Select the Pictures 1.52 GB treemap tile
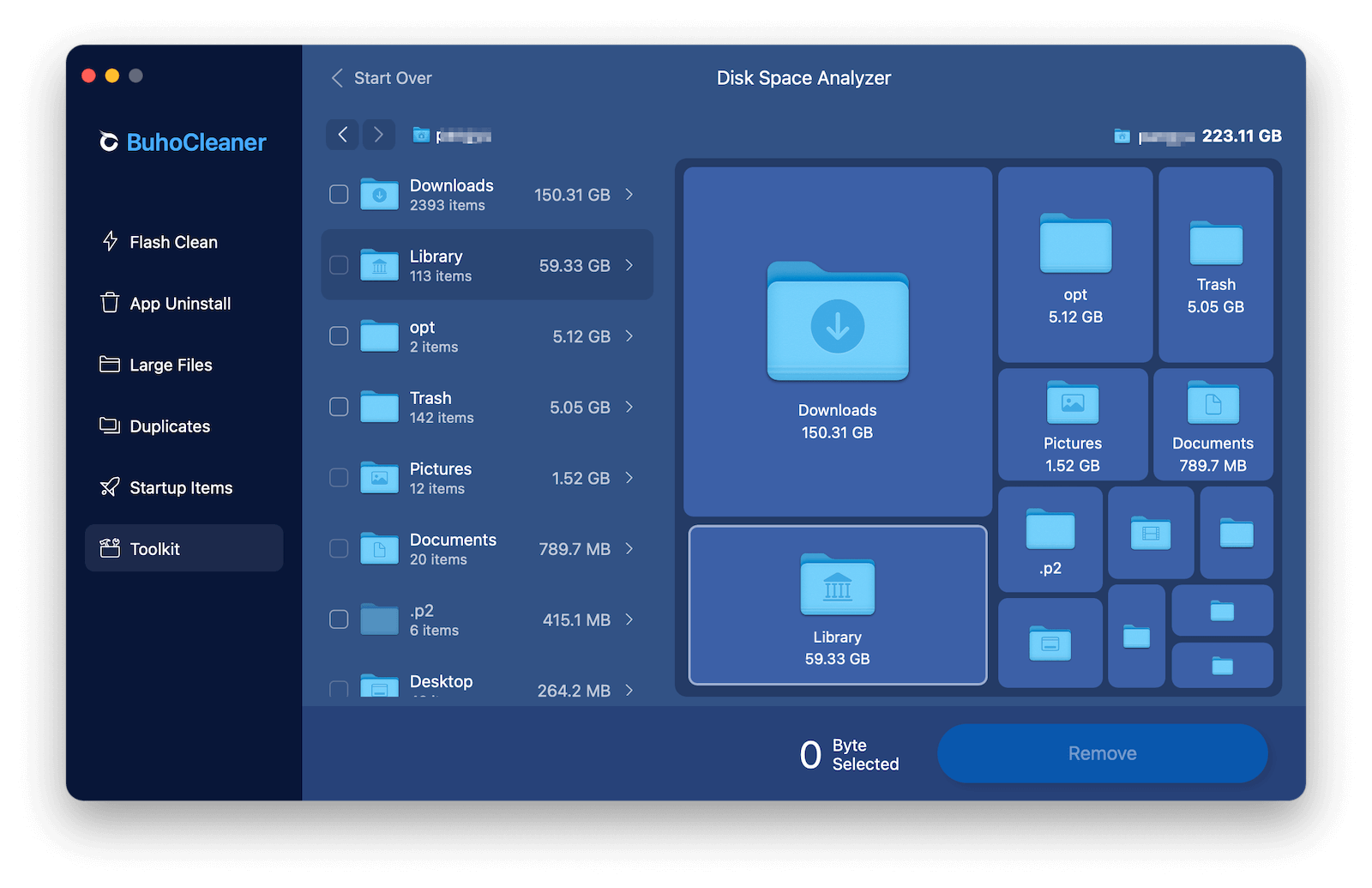 point(1073,425)
